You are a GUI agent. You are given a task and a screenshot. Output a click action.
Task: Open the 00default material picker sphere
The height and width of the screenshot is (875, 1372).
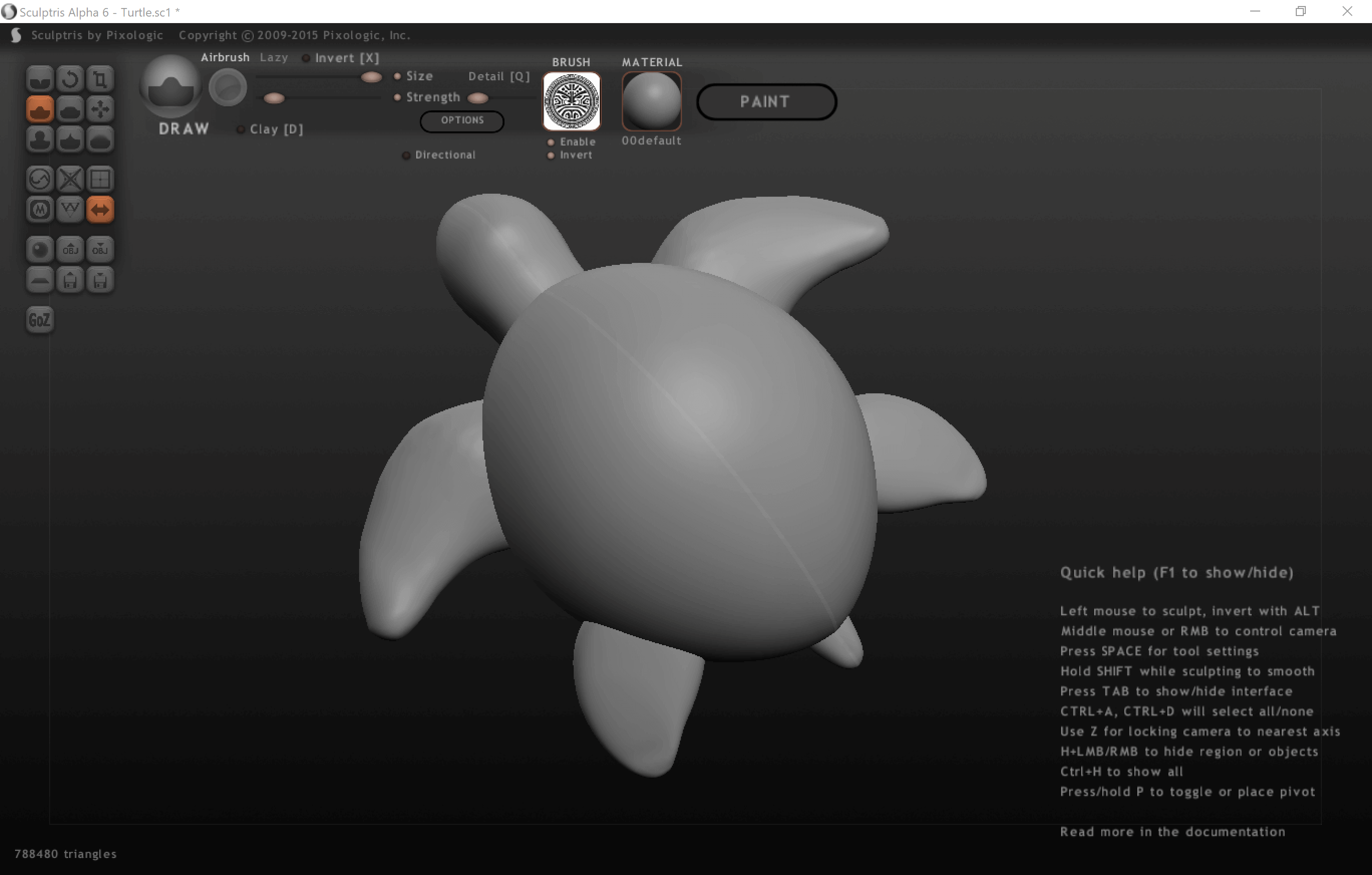(651, 101)
